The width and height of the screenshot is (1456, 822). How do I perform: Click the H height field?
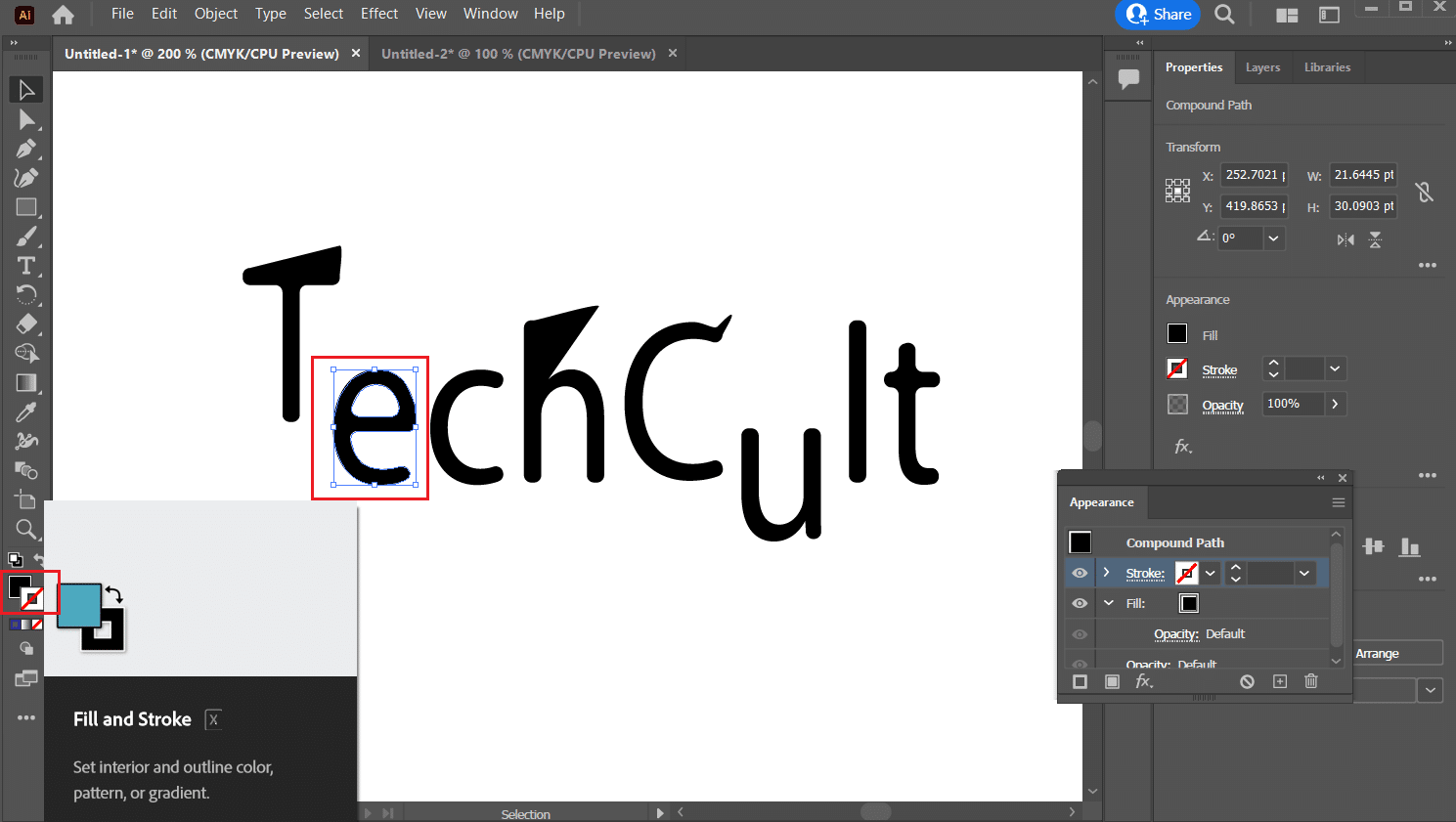[1363, 206]
